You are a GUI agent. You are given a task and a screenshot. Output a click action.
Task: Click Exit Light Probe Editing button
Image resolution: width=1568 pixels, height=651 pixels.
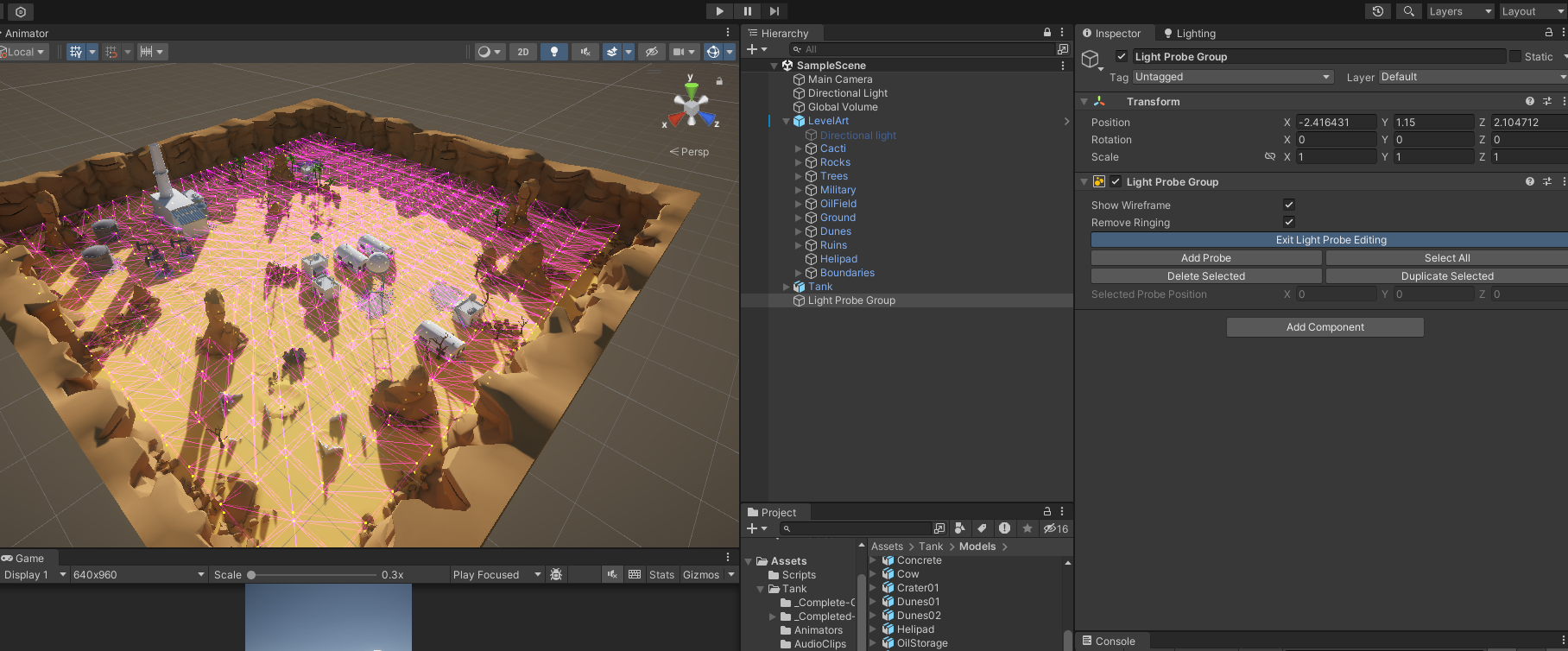click(1330, 240)
